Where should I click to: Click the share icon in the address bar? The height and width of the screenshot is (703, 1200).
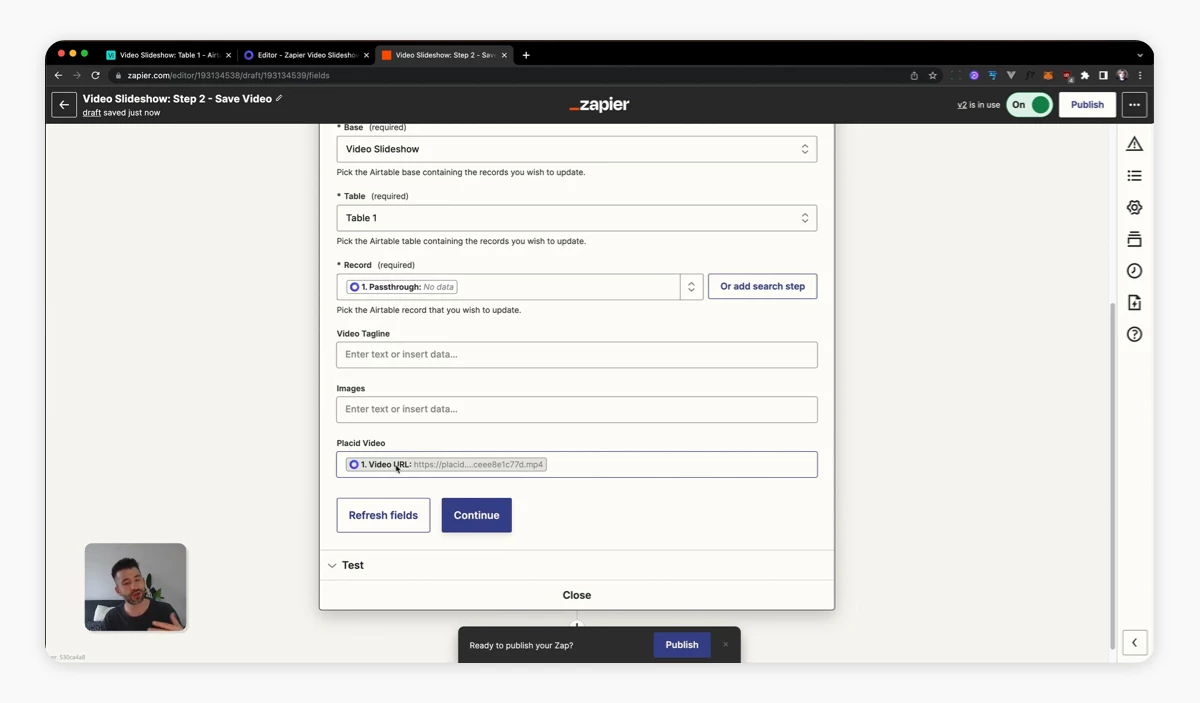[914, 75]
